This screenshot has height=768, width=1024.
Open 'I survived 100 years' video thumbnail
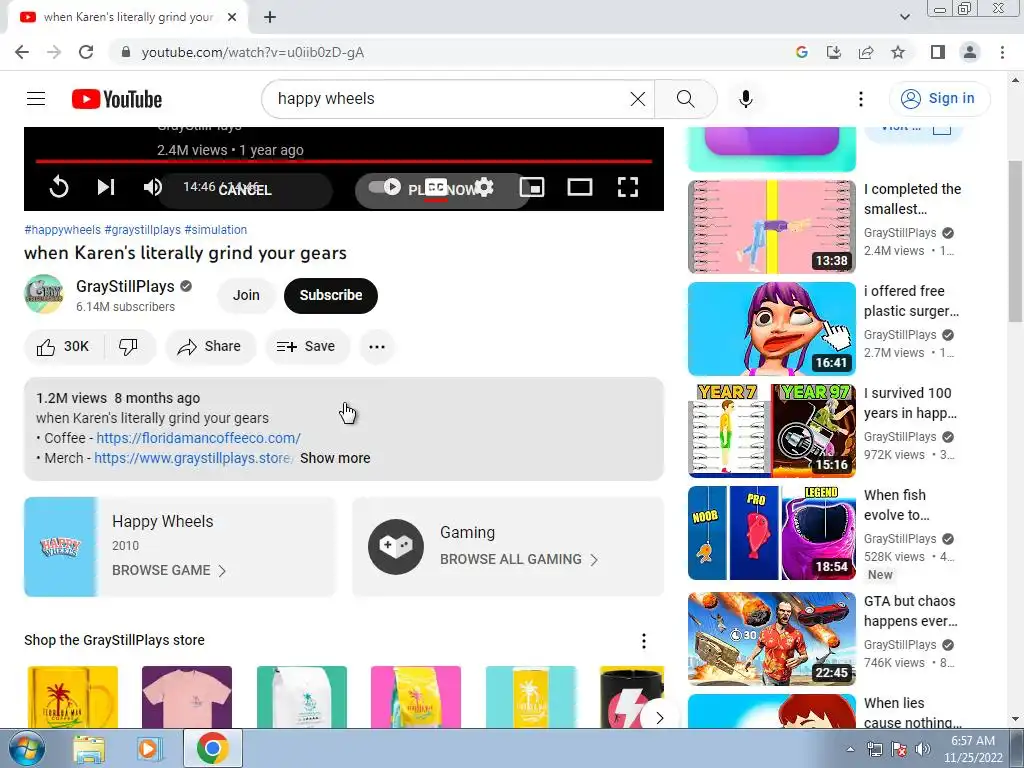[x=771, y=430]
